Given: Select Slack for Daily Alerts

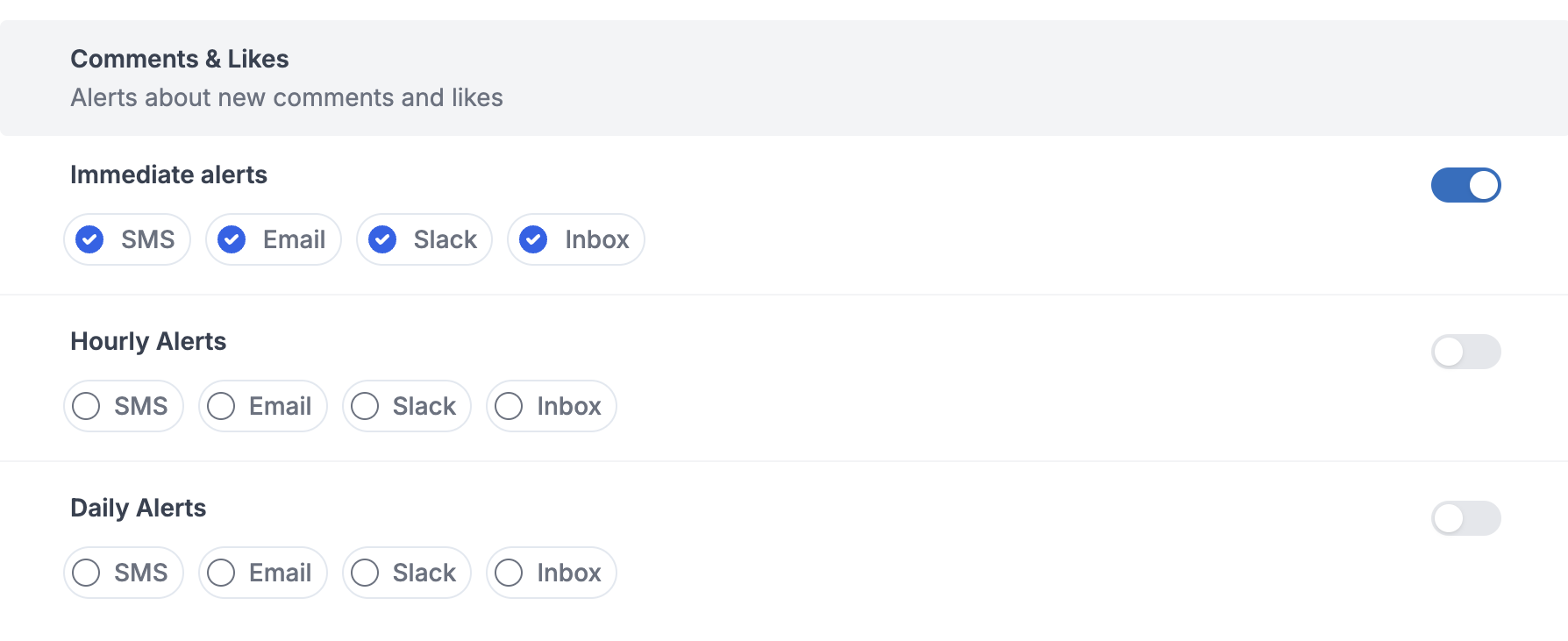Looking at the screenshot, I should 407,573.
